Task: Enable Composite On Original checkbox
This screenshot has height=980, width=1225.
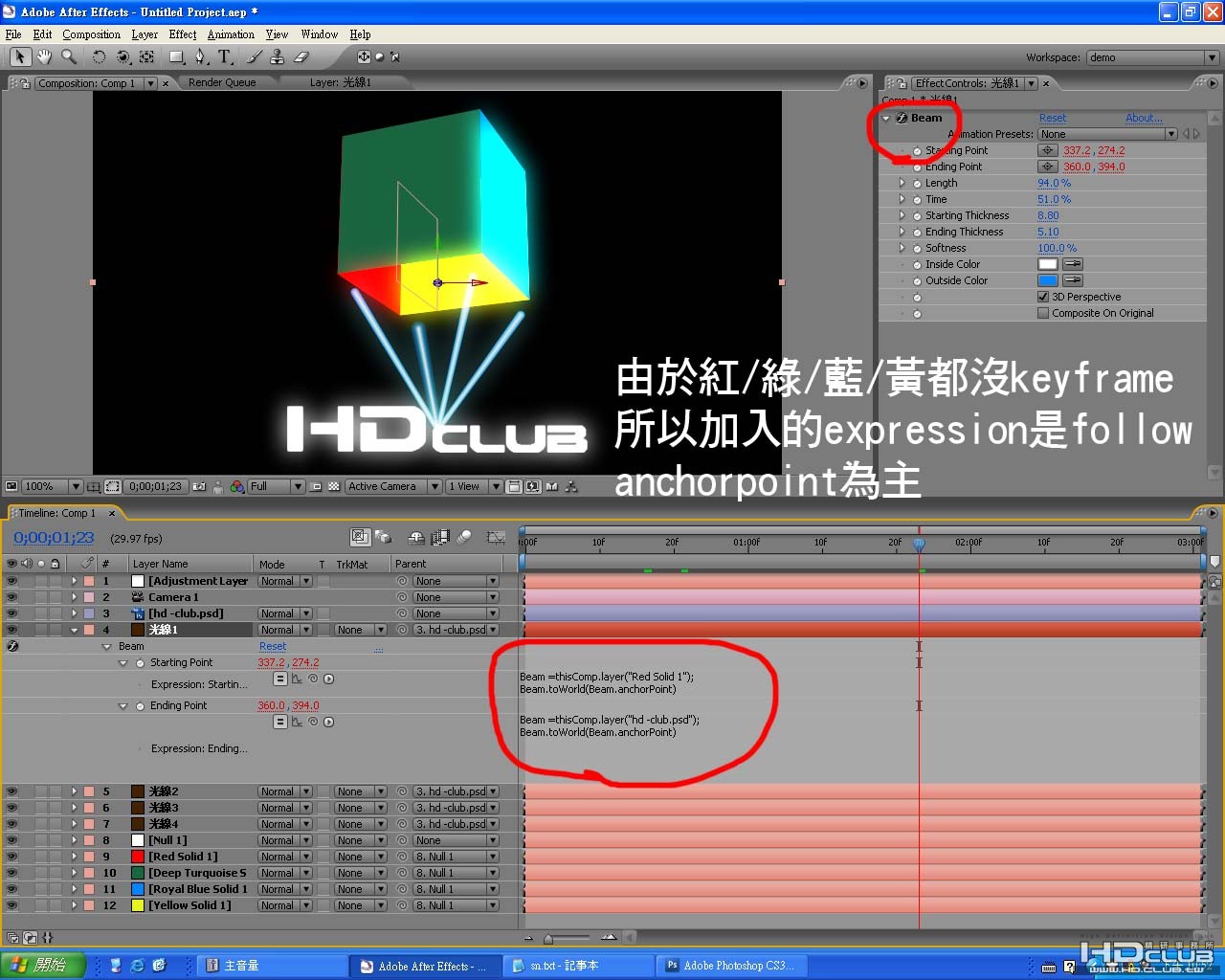Action: tap(1043, 313)
